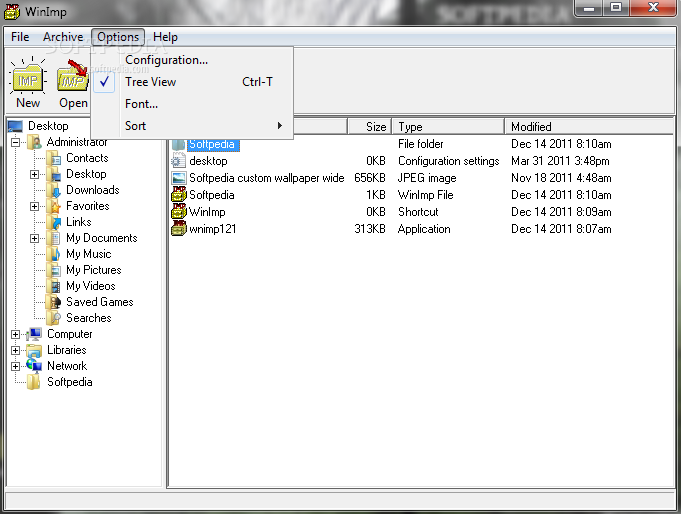Viewport: 681px width, 514px height.
Task: Open the Help menu
Action: click(165, 37)
